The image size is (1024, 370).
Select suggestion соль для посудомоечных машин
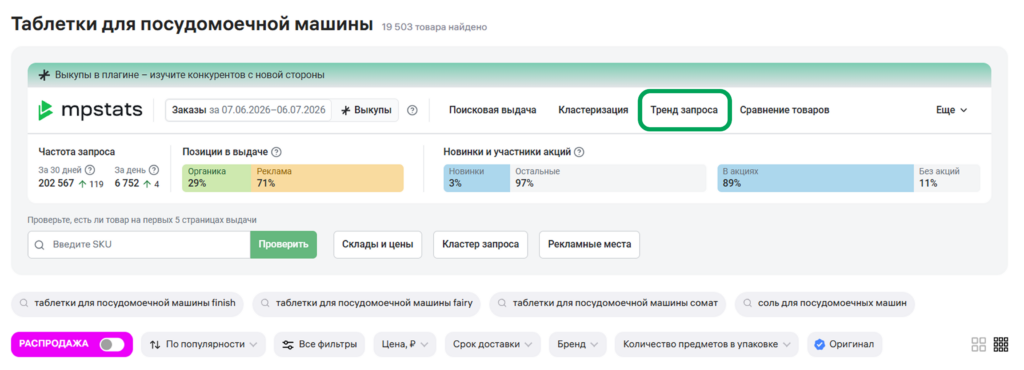[825, 303]
